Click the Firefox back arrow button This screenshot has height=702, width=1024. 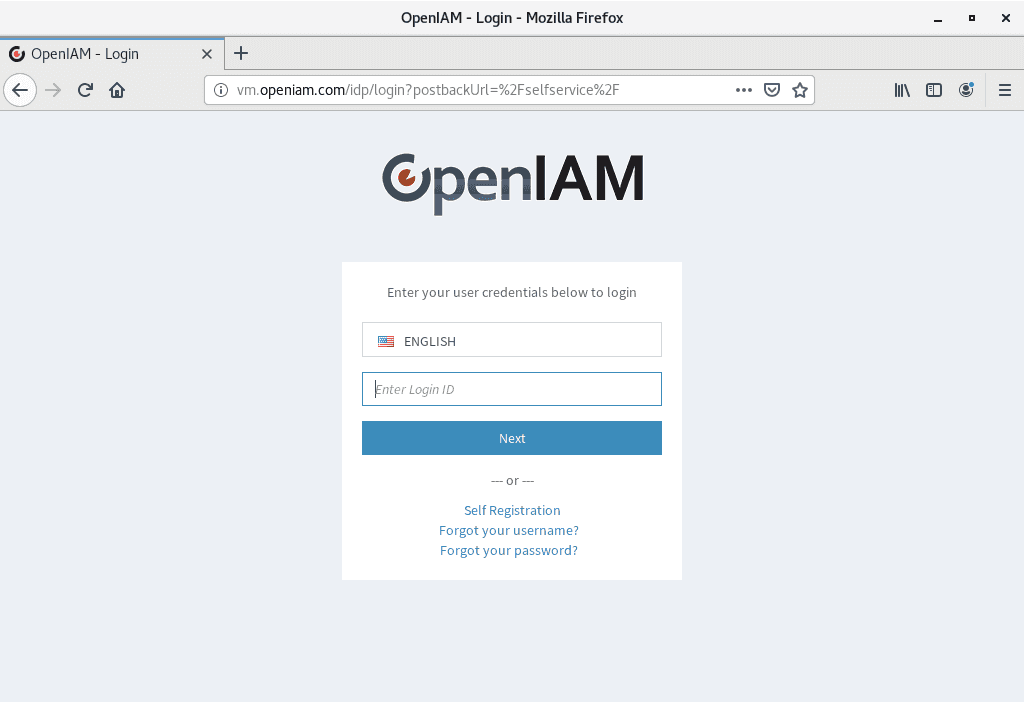pos(20,90)
